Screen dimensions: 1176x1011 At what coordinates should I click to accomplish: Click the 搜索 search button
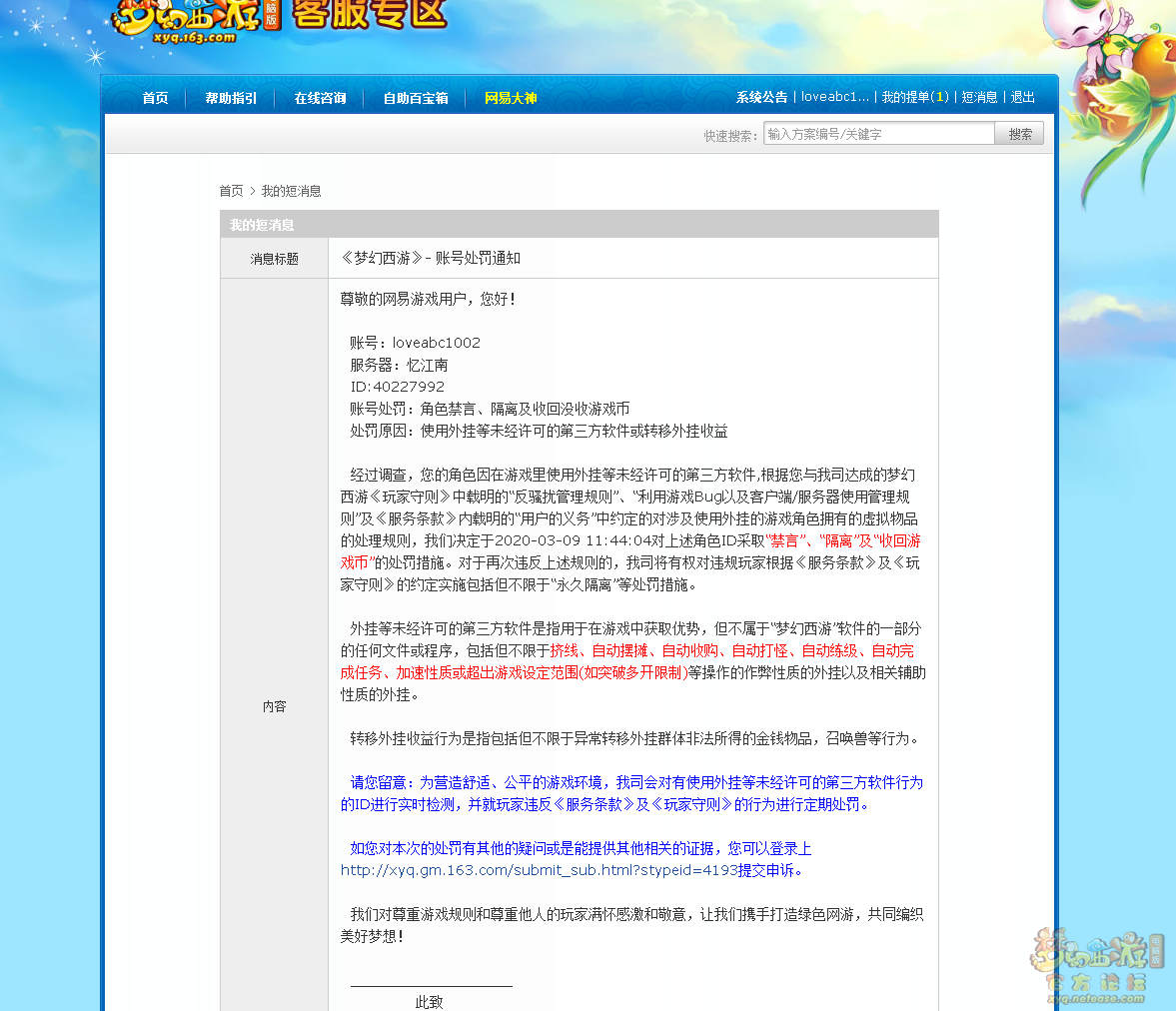pos(1020,134)
